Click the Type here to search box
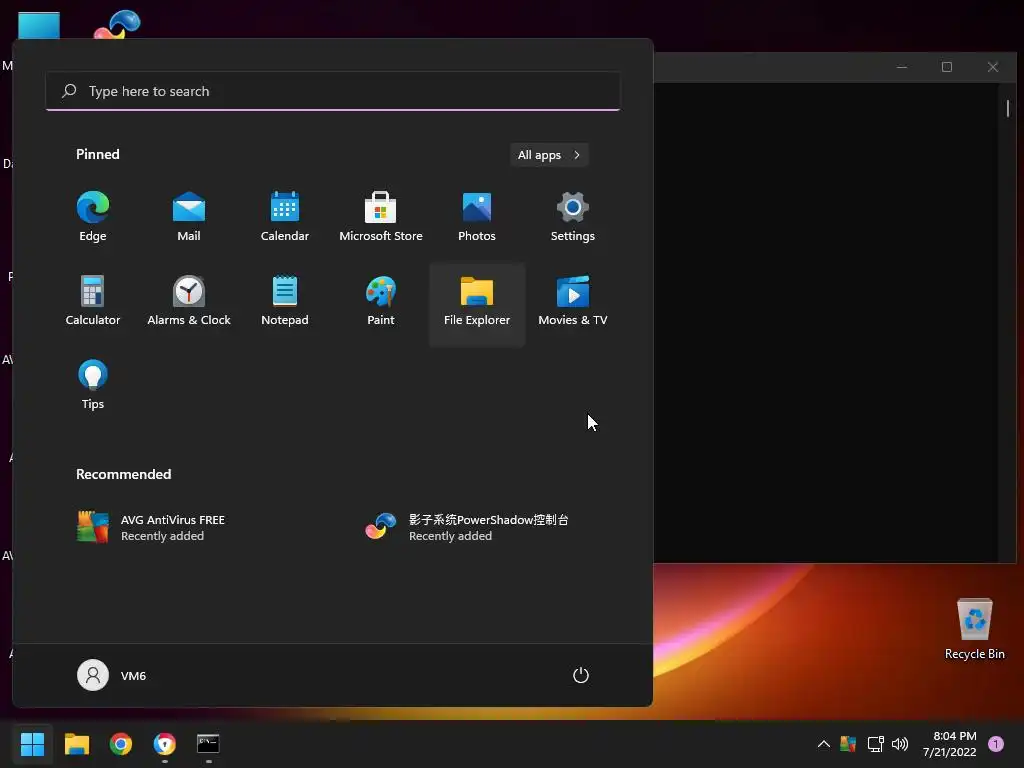Viewport: 1024px width, 768px height. coord(333,91)
